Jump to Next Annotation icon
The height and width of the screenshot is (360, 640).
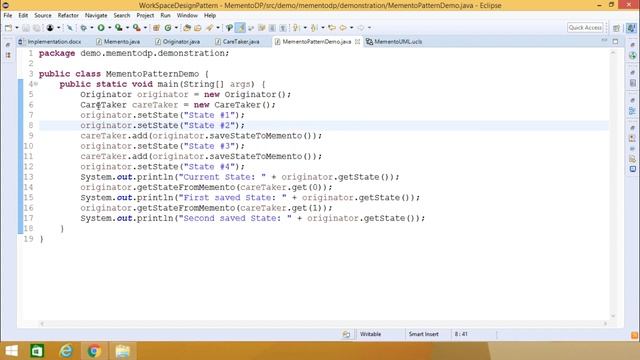pos(296,28)
